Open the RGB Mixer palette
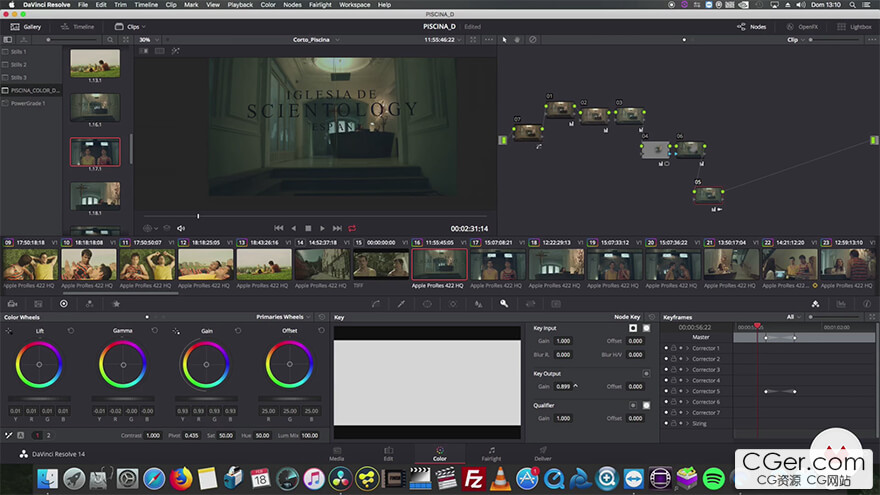This screenshot has width=880, height=495. pos(90,304)
